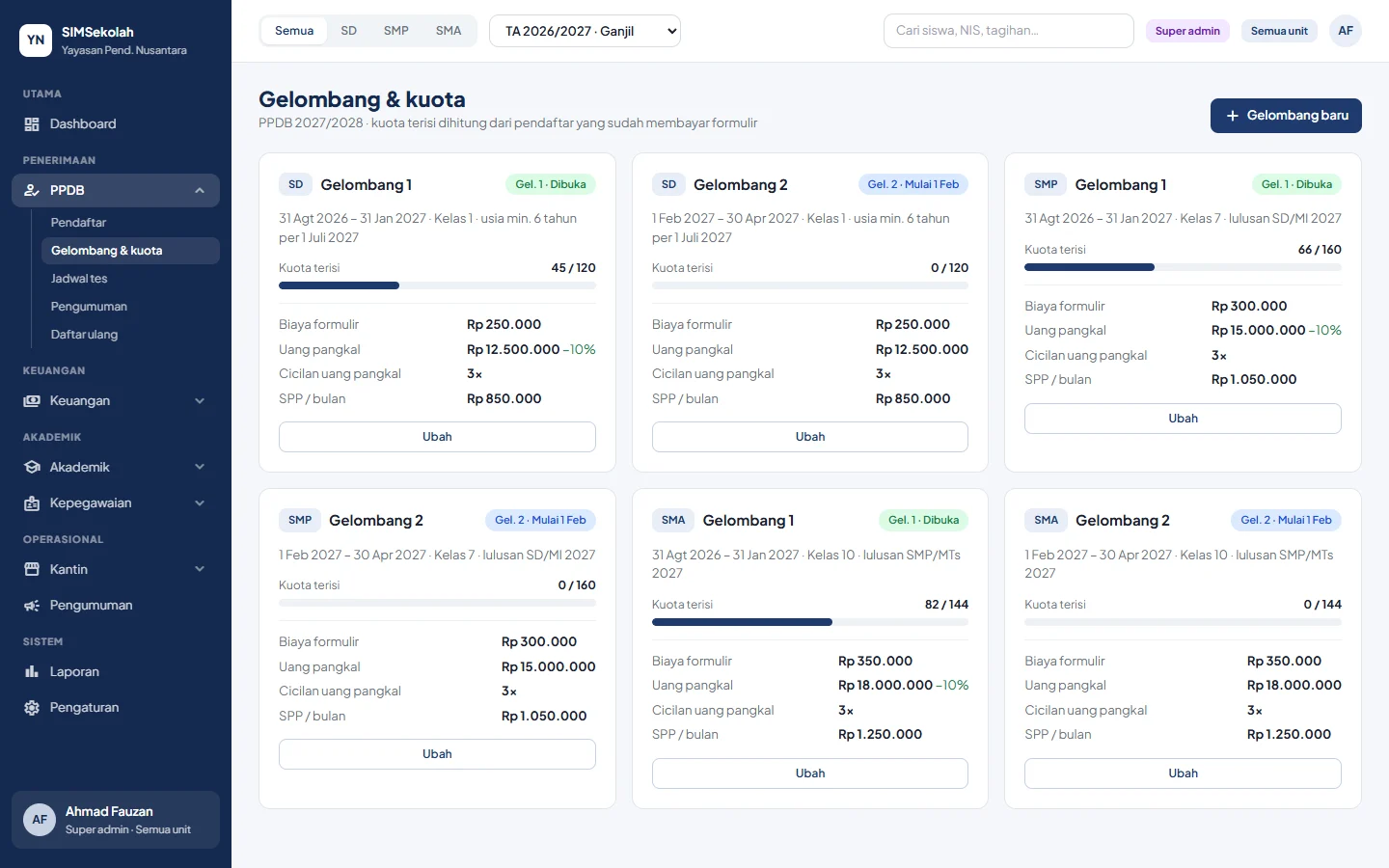Create a new wave with Gelombang baru

pyautogui.click(x=1286, y=116)
